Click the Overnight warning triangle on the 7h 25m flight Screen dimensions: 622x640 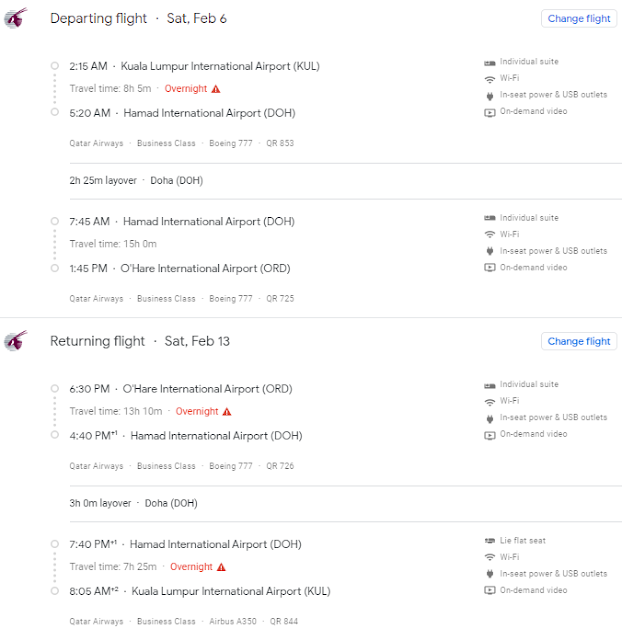click(x=221, y=567)
